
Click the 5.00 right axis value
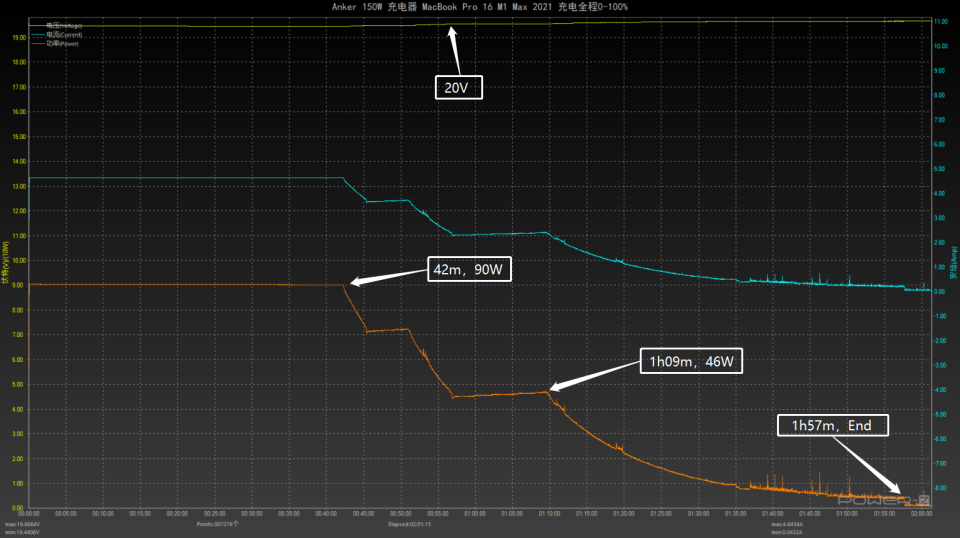point(940,169)
